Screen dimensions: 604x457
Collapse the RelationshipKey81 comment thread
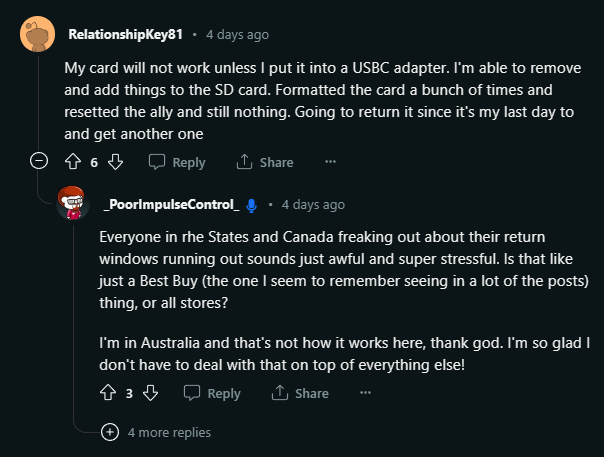pos(39,161)
